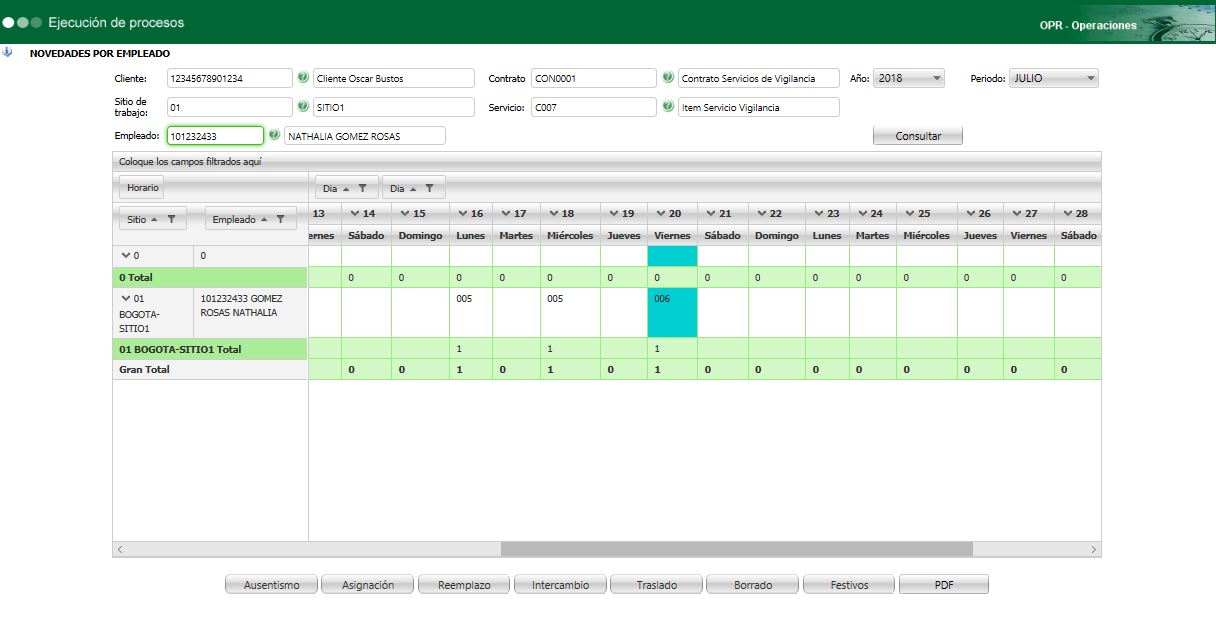Click the Traslado button
This screenshot has height=624, width=1216.
click(x=656, y=585)
